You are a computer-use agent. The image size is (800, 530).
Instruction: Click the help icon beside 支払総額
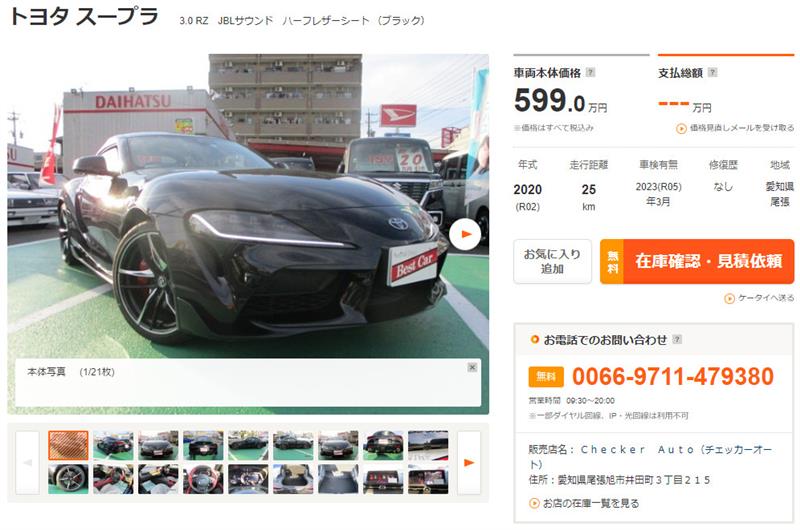point(713,72)
